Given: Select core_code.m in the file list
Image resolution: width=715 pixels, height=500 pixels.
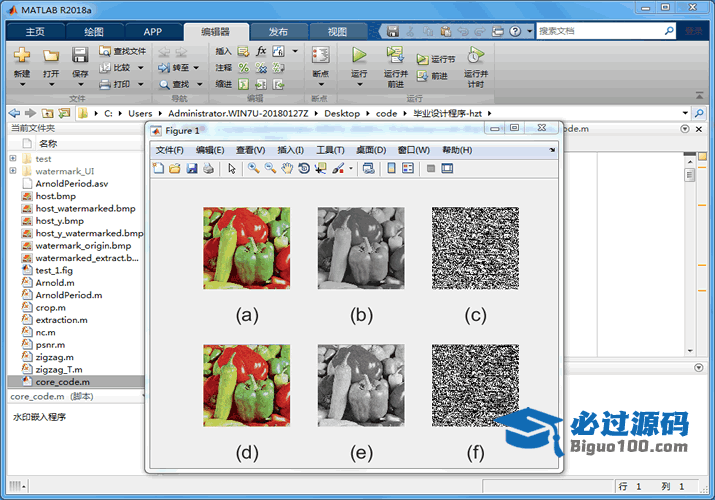Looking at the screenshot, I should [76, 381].
